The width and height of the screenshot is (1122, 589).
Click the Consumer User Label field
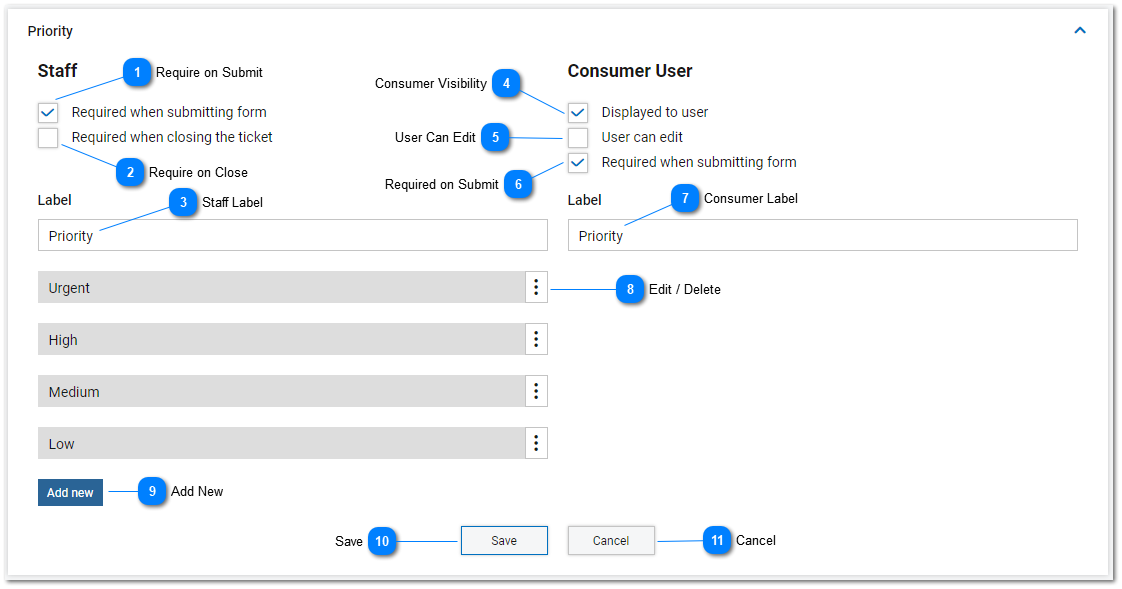(x=823, y=235)
